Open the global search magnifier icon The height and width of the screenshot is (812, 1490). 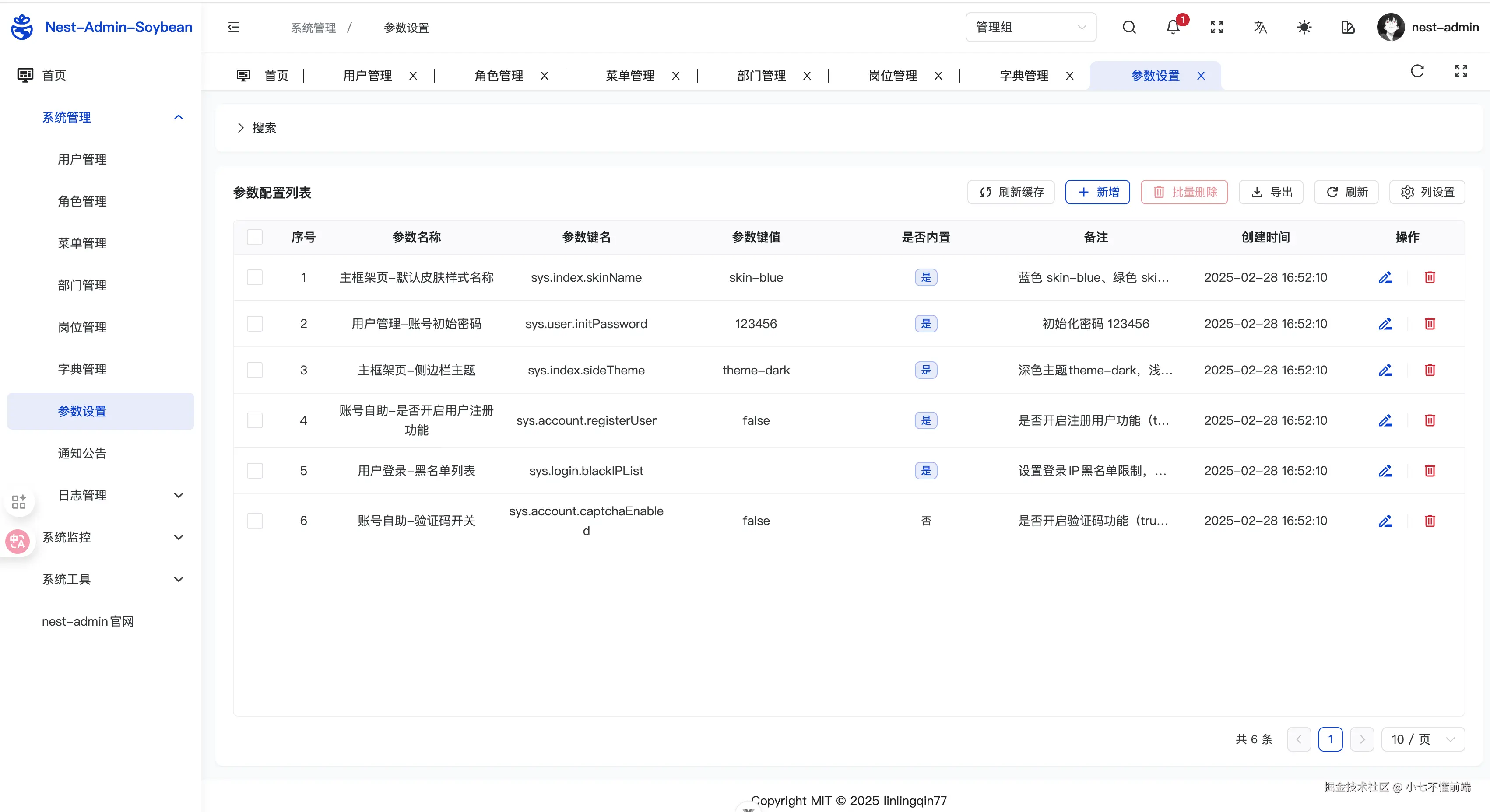coord(1128,27)
